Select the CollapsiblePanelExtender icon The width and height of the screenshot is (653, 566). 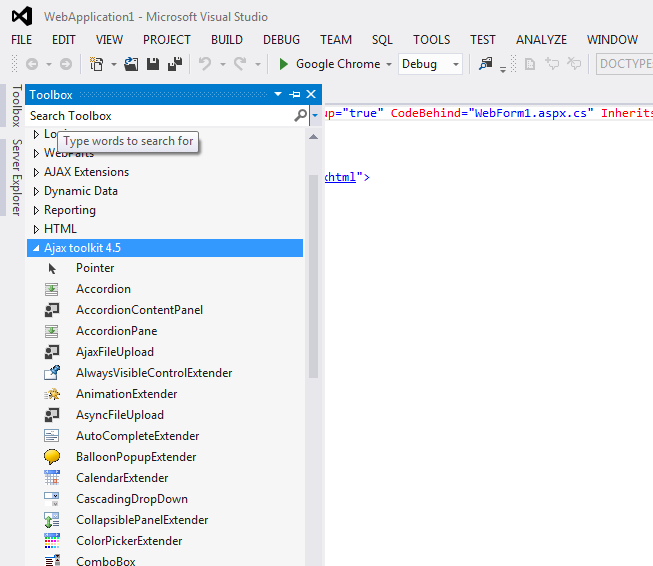click(x=52, y=520)
